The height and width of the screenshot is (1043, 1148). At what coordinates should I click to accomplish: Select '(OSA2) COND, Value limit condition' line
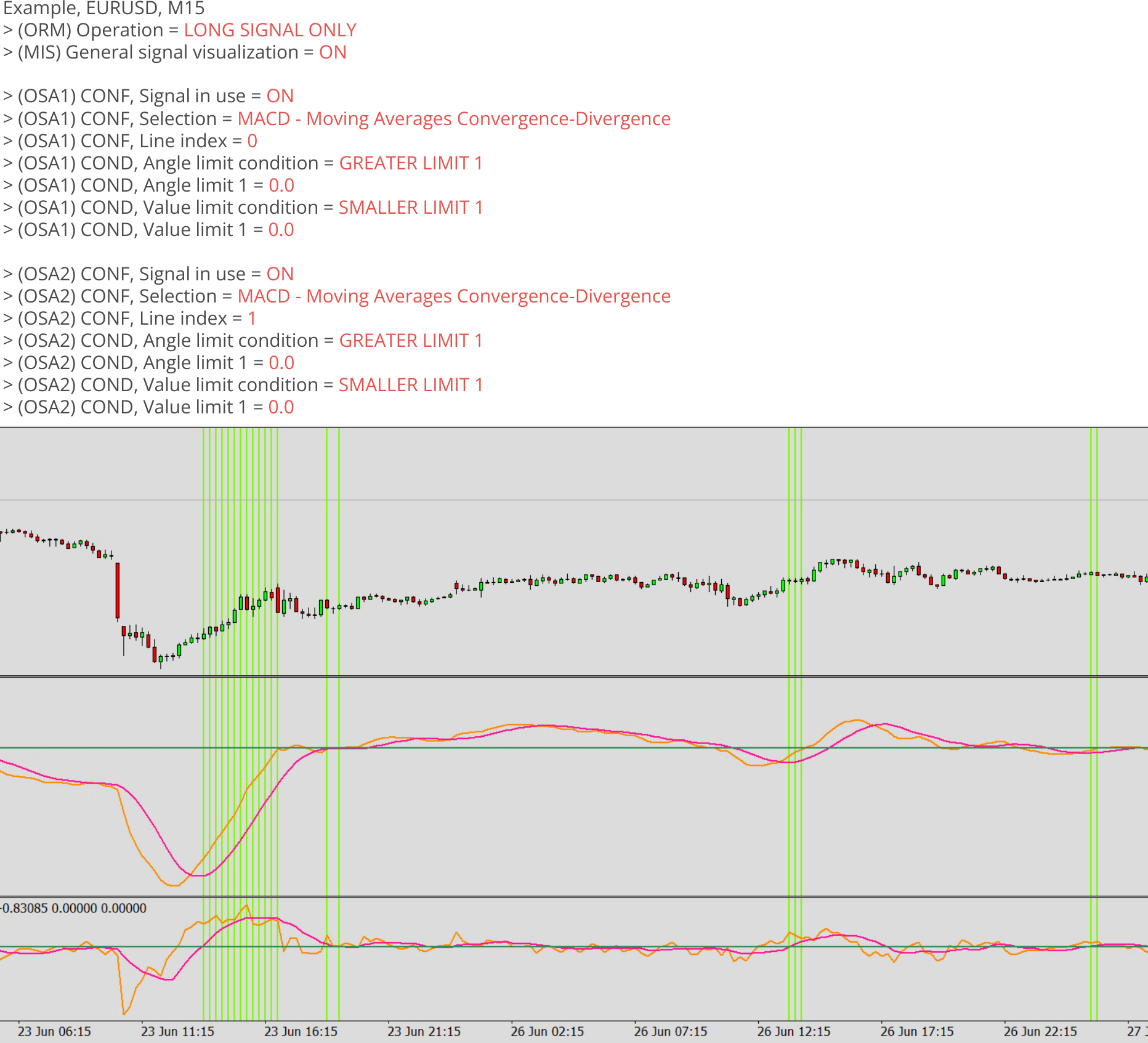coord(243,385)
